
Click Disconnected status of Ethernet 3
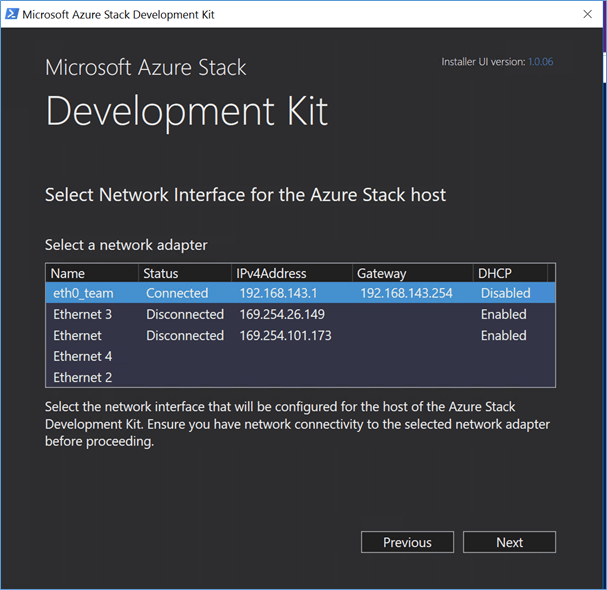[x=185, y=314]
